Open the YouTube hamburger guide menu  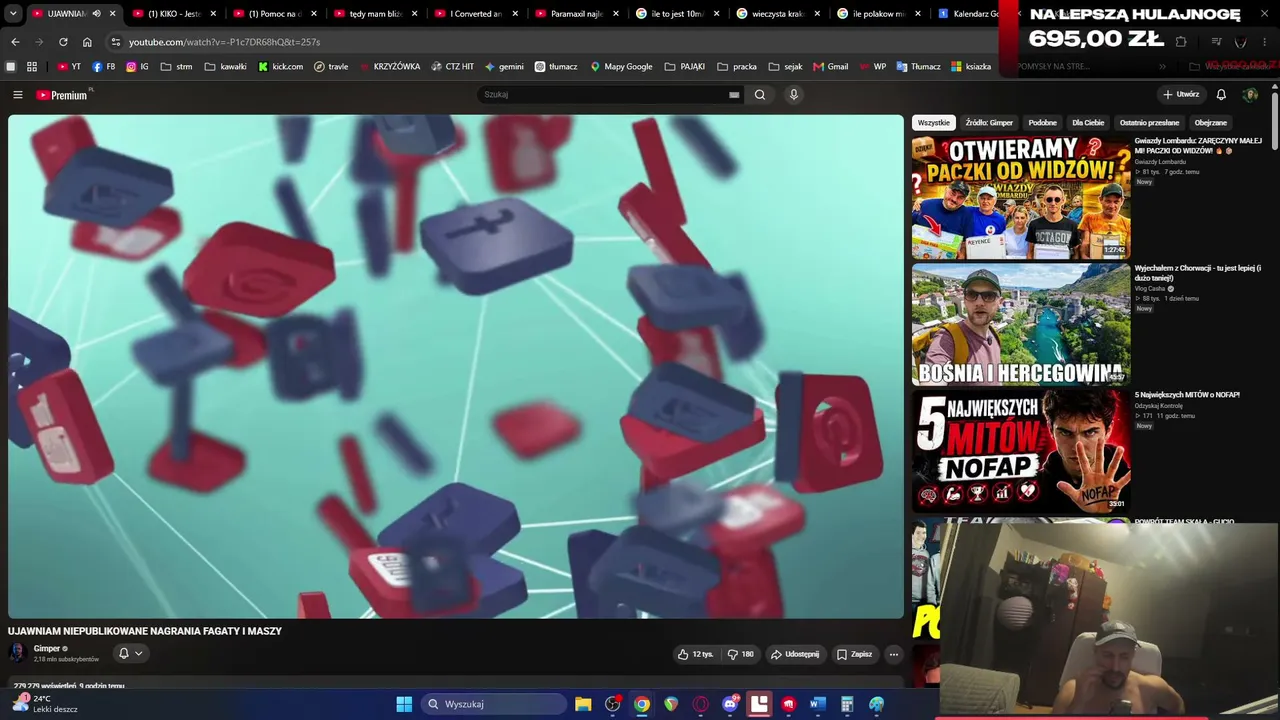18,95
